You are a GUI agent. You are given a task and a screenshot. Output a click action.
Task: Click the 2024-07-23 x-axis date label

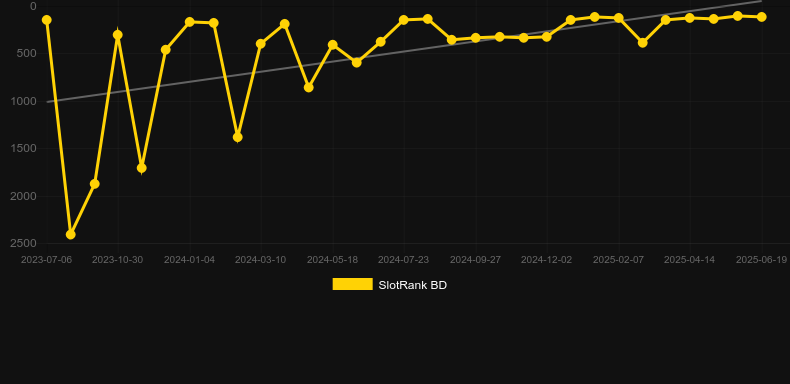(x=404, y=260)
